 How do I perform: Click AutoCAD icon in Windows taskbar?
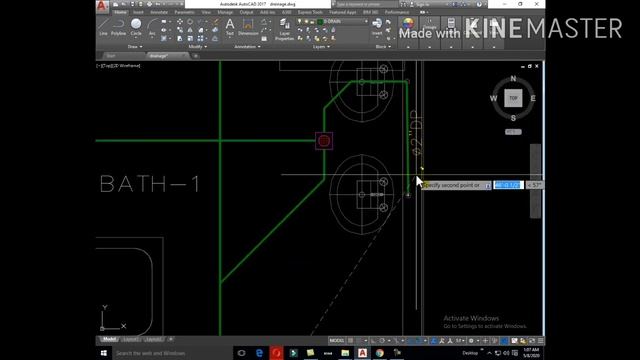pos(362,353)
